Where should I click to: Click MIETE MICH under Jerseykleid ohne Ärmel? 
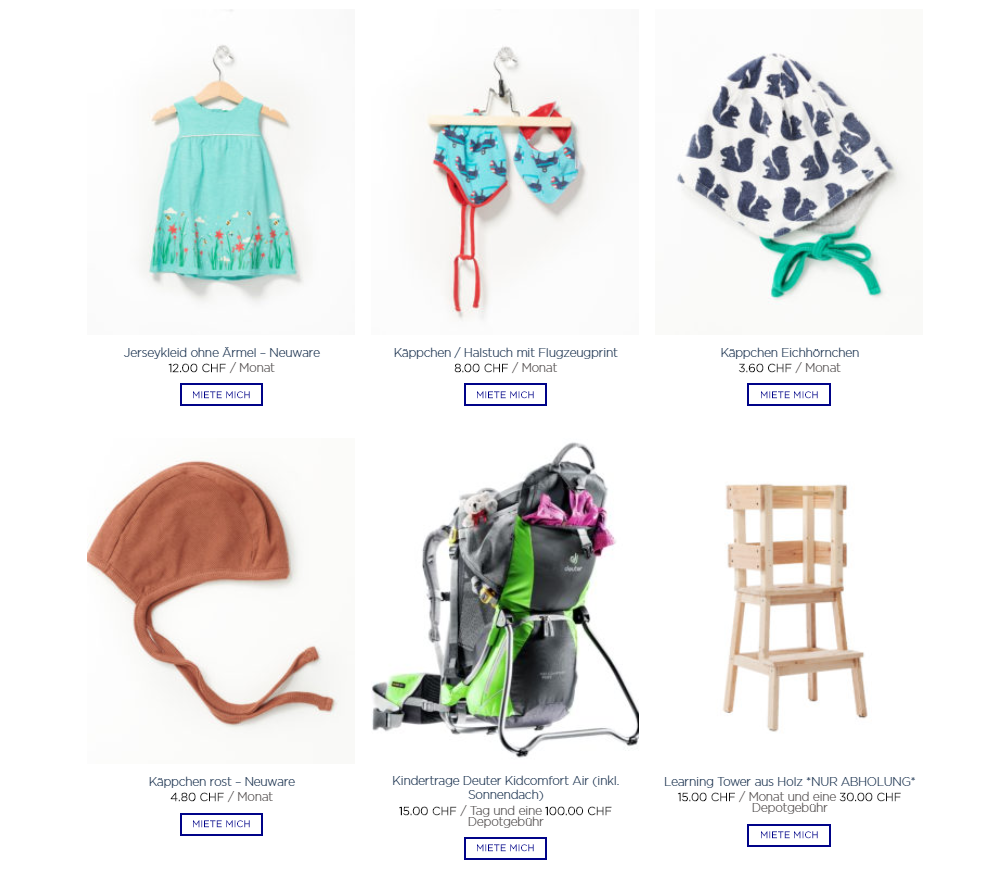[x=221, y=394]
